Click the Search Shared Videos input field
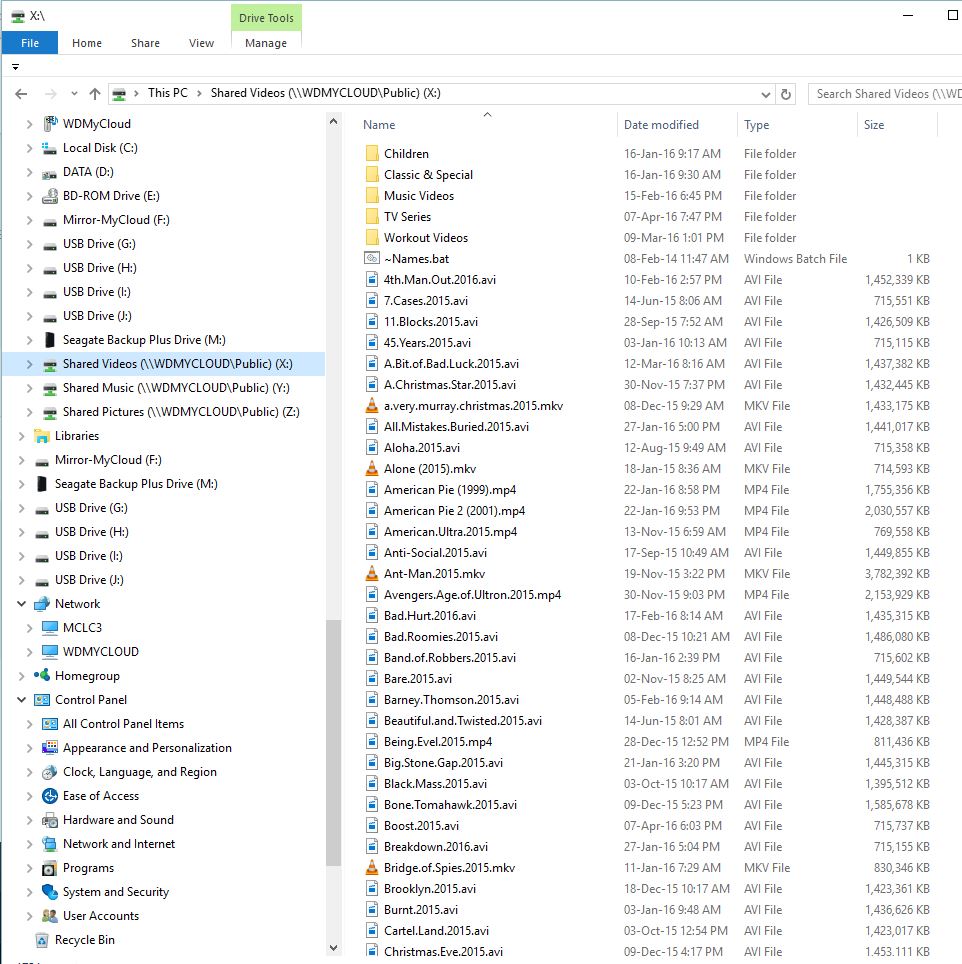 point(886,94)
